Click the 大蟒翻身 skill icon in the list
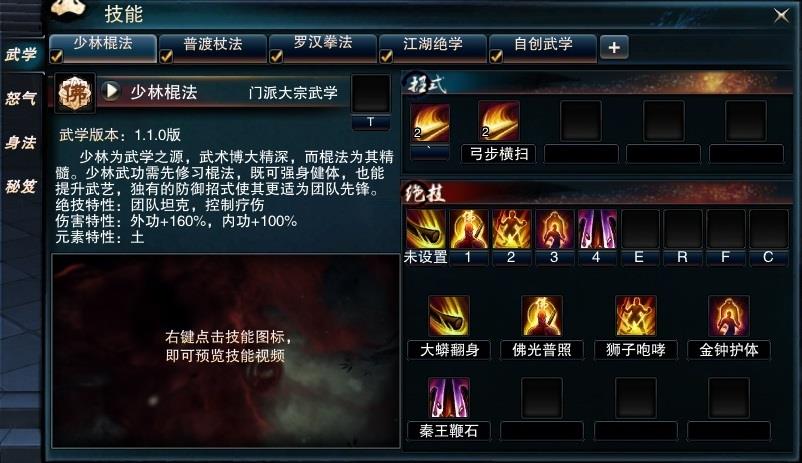This screenshot has width=802, height=463. pyautogui.click(x=449, y=316)
